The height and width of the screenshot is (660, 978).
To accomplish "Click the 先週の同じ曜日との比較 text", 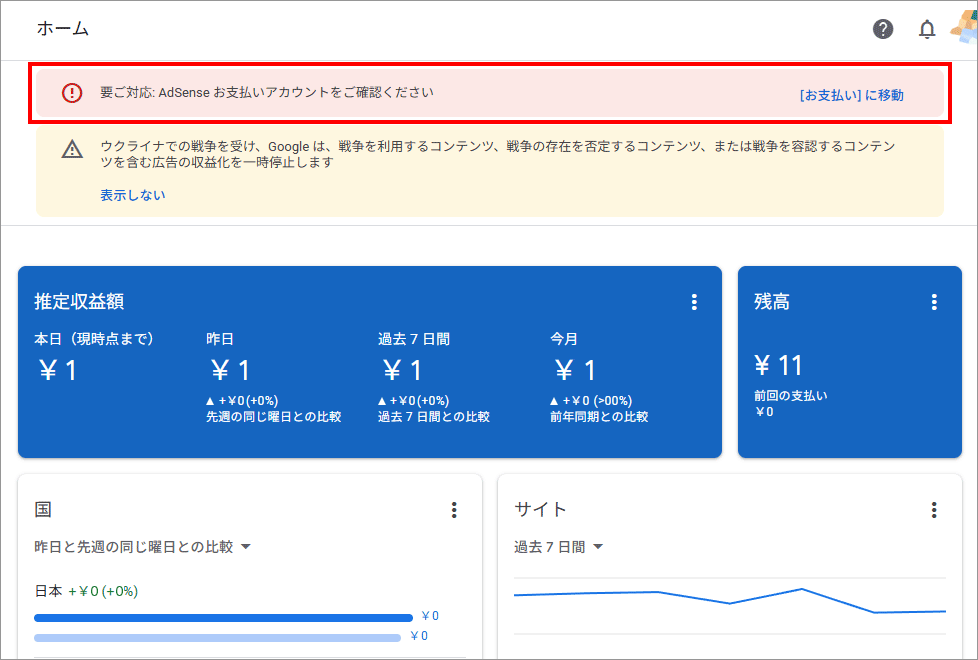I will [x=273, y=417].
